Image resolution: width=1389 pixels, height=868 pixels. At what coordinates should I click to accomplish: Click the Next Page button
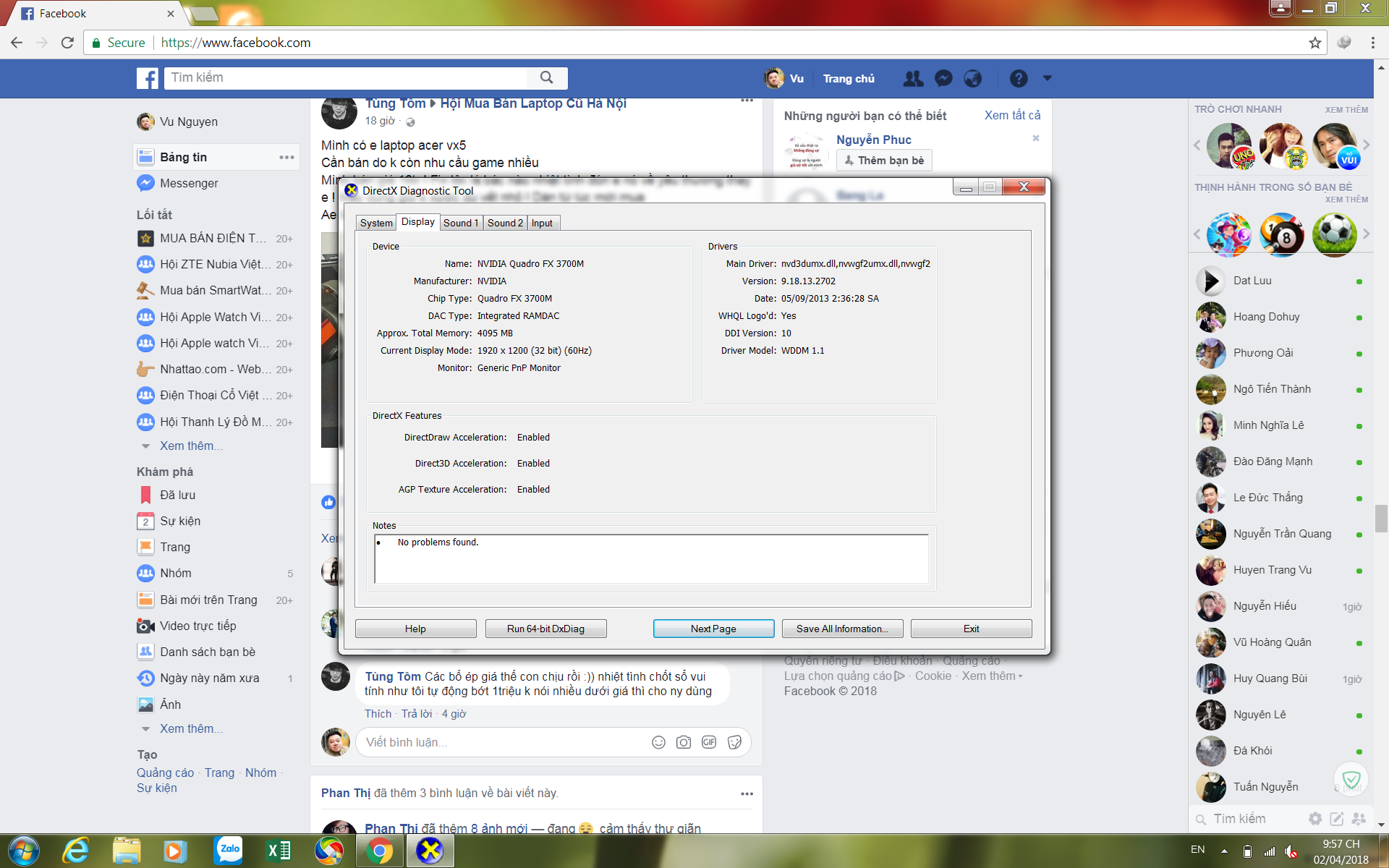tap(713, 629)
